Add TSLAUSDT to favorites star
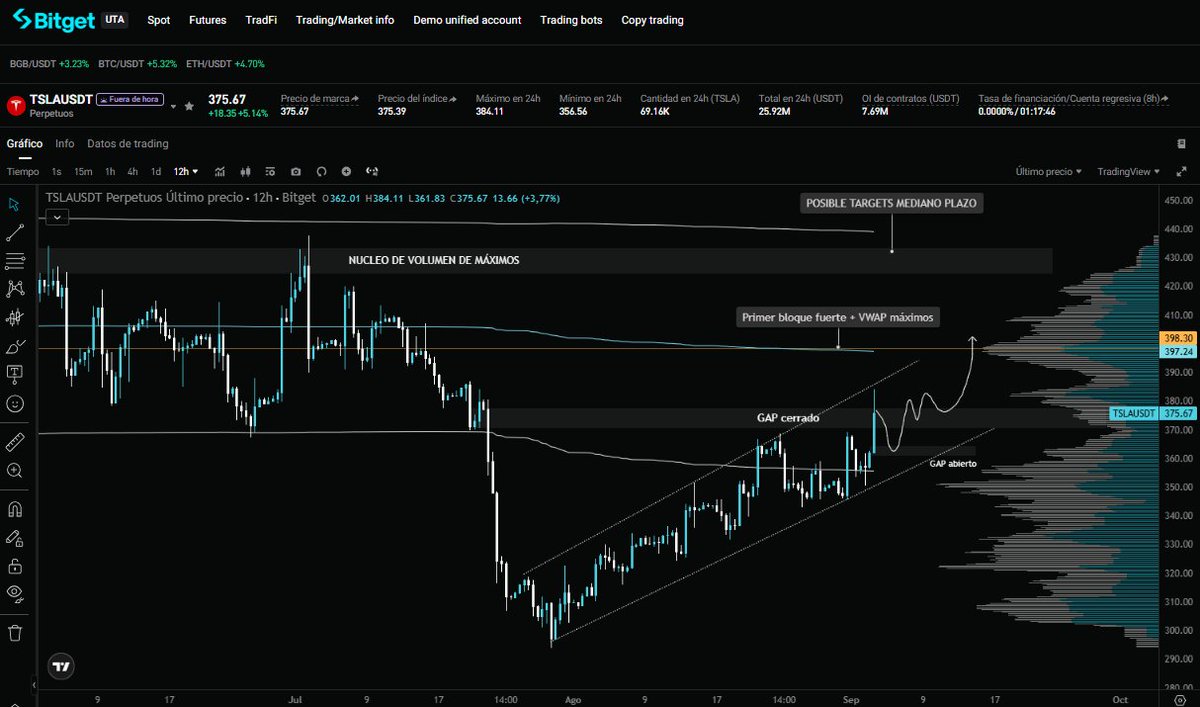The height and width of the screenshot is (707, 1200). [189, 105]
